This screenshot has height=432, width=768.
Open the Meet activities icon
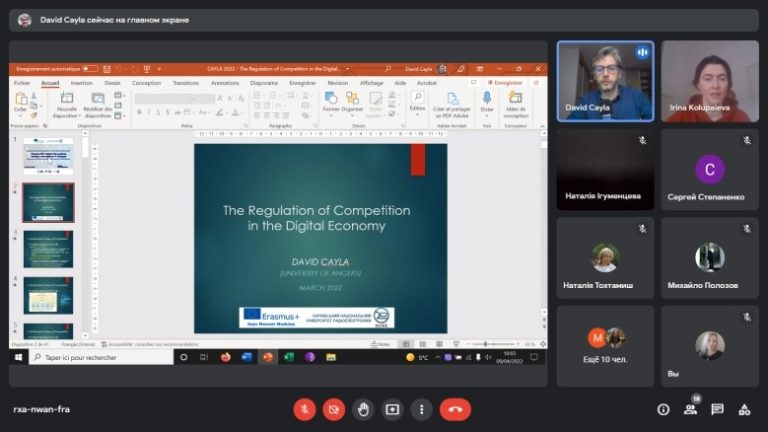[744, 409]
